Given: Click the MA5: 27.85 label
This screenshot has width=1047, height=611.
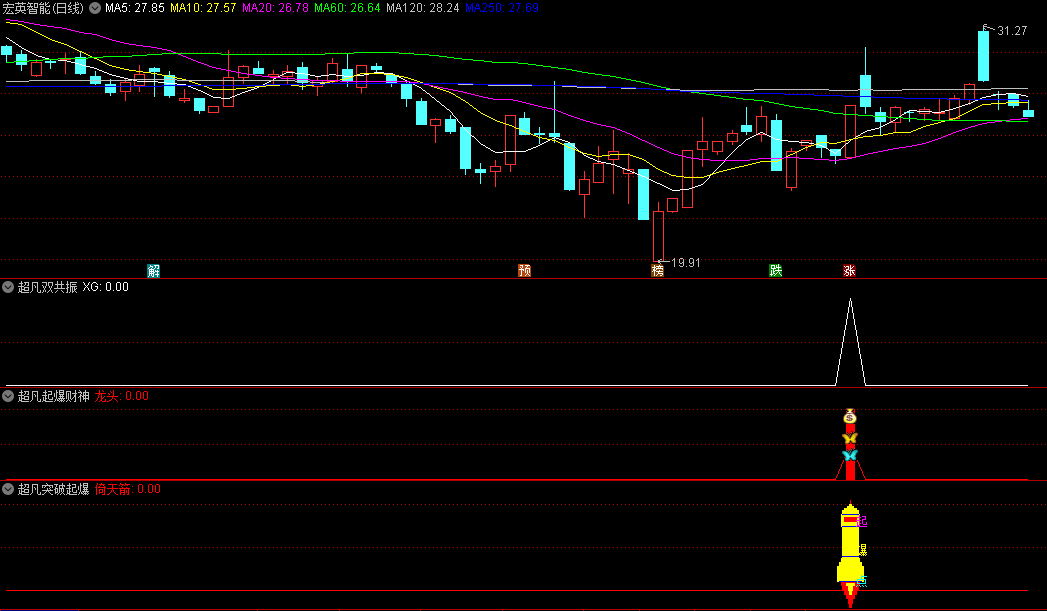Looking at the screenshot, I should (x=135, y=8).
